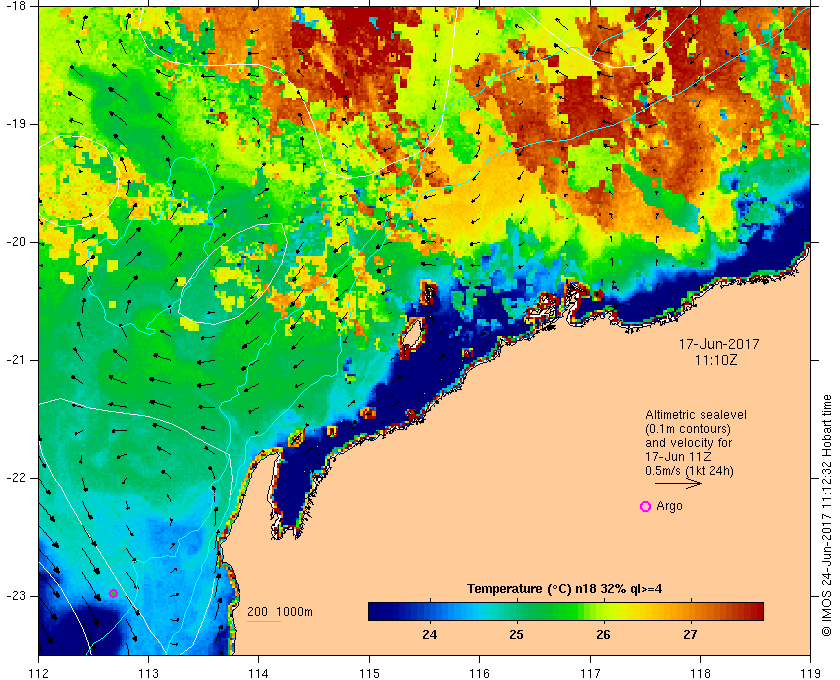840x680 pixels.
Task: Click the temperature color bar at 27
Action: pyautogui.click(x=690, y=611)
